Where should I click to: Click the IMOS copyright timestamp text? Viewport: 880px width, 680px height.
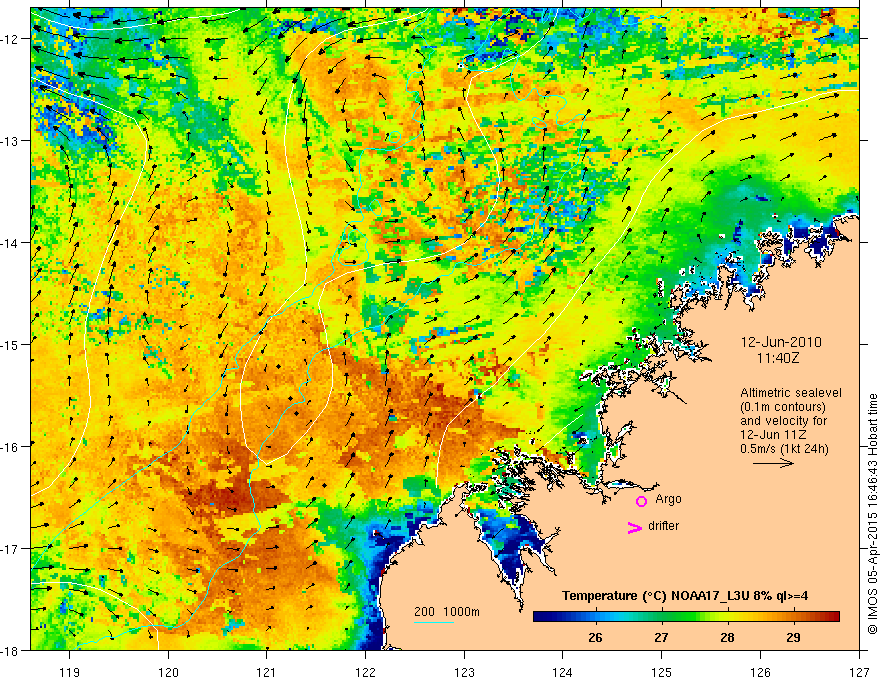pyautogui.click(x=873, y=514)
